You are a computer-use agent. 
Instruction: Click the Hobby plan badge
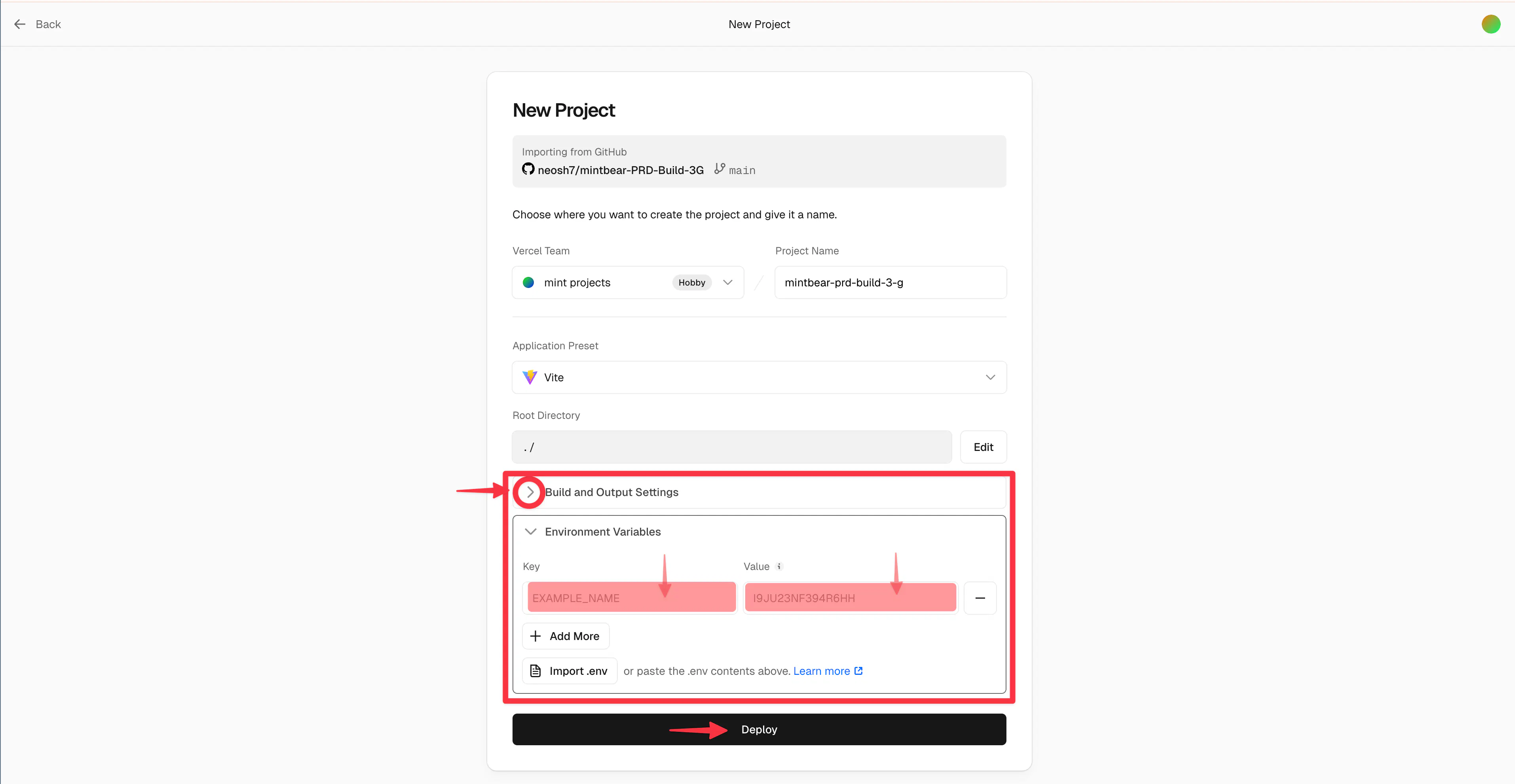tap(692, 283)
